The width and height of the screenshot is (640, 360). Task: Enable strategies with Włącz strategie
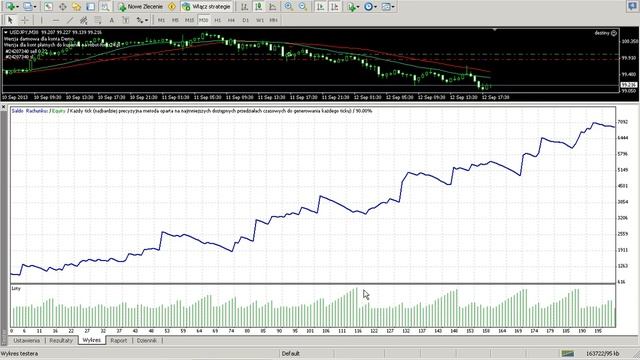point(207,7)
